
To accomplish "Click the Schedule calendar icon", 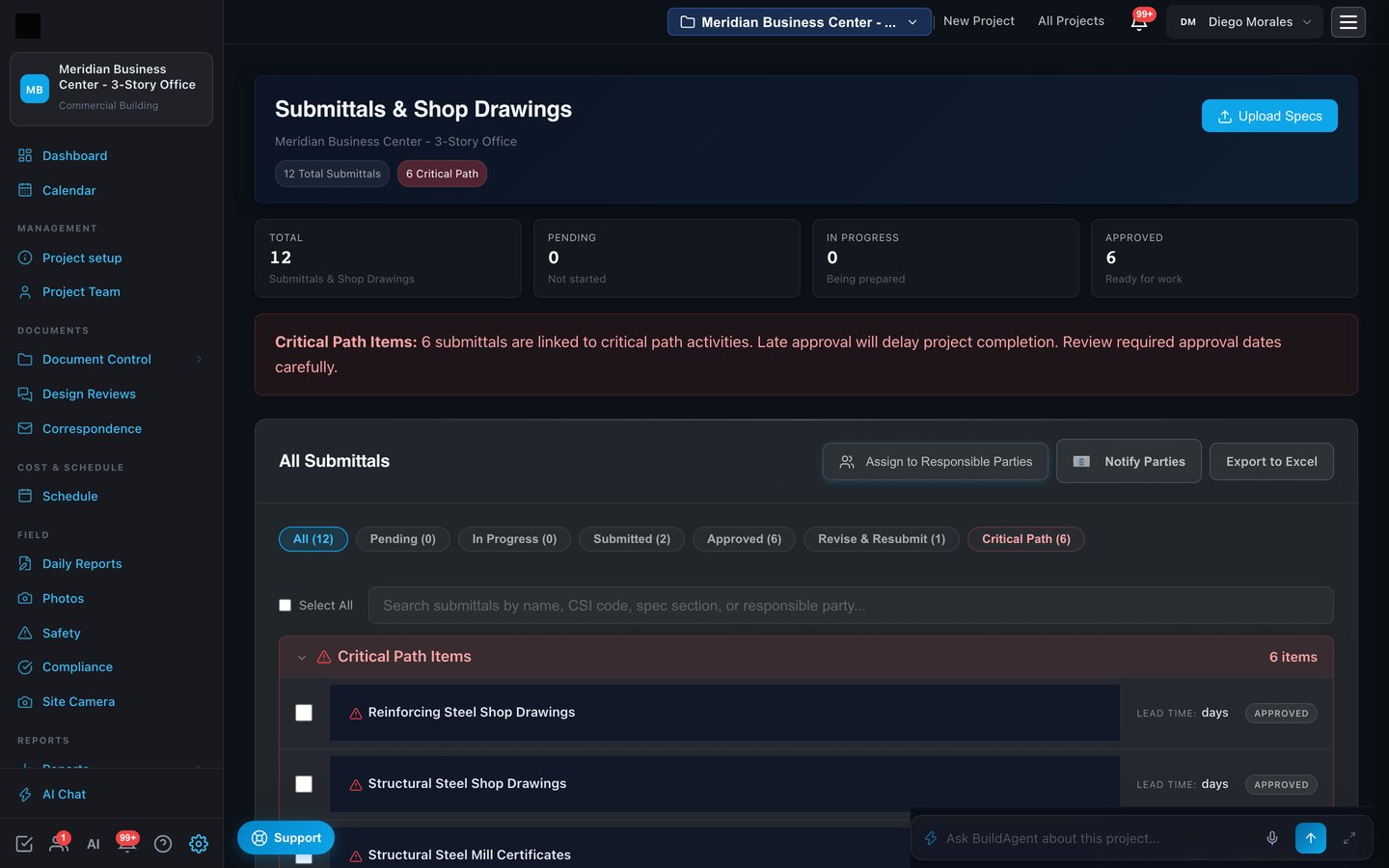I will click(x=25, y=496).
